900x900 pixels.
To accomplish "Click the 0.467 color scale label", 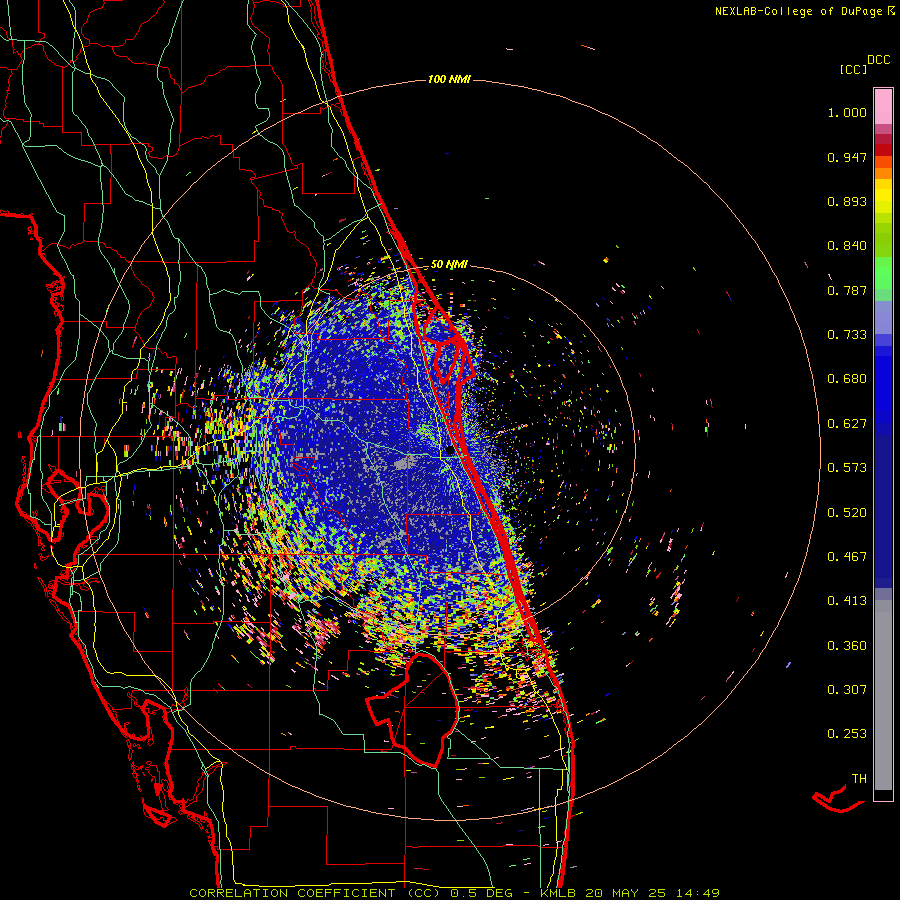I will 847,556.
